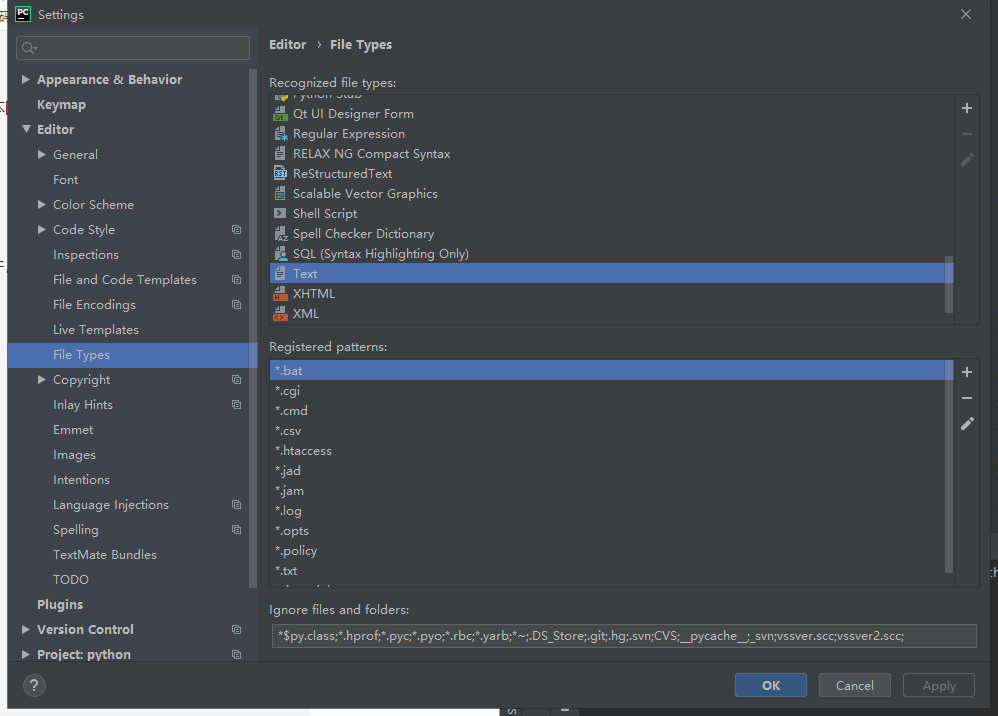This screenshot has height=716, width=998.
Task: Expand the Color Scheme subsection
Action: coord(41,204)
